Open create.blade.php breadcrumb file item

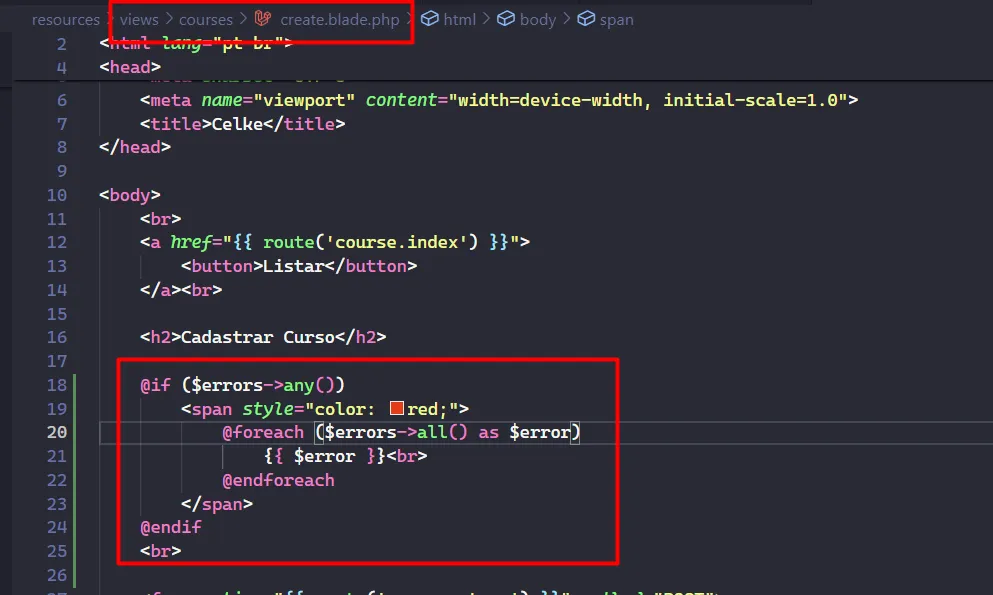(340, 19)
